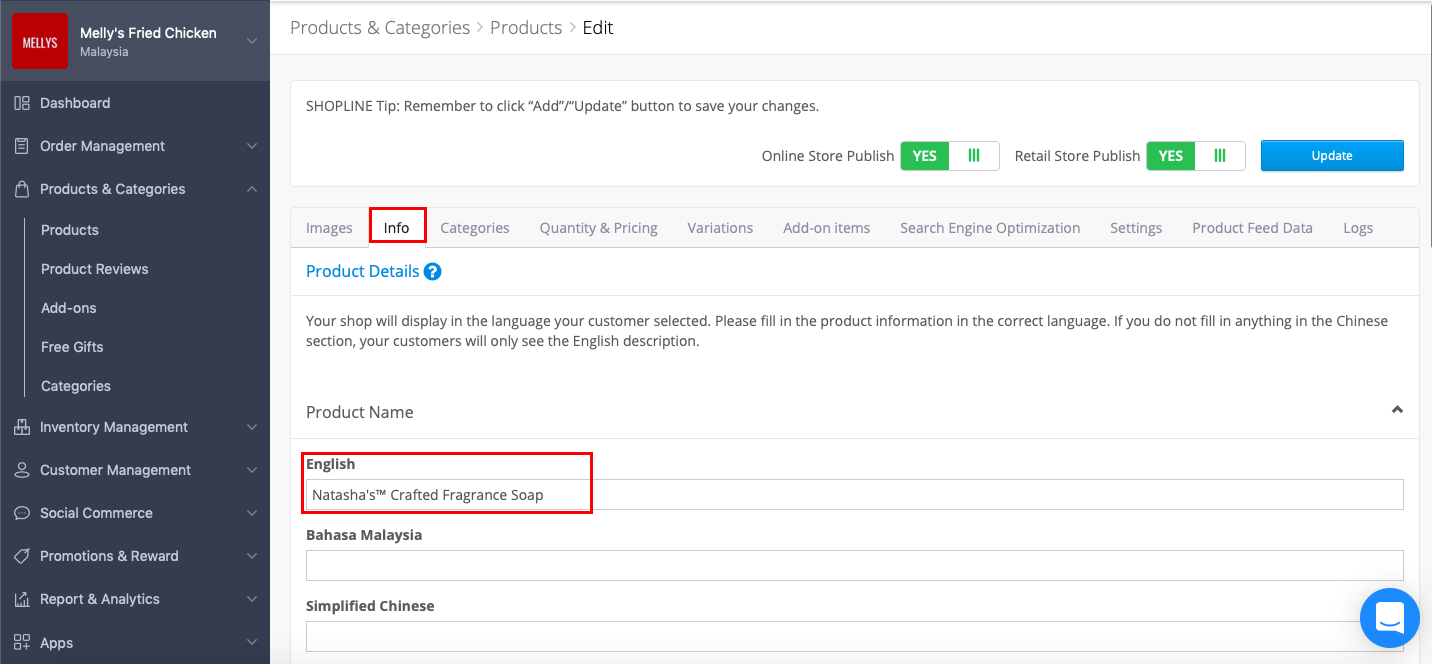Open the Apps section
Screen dimensions: 1432x664
[56, 642]
